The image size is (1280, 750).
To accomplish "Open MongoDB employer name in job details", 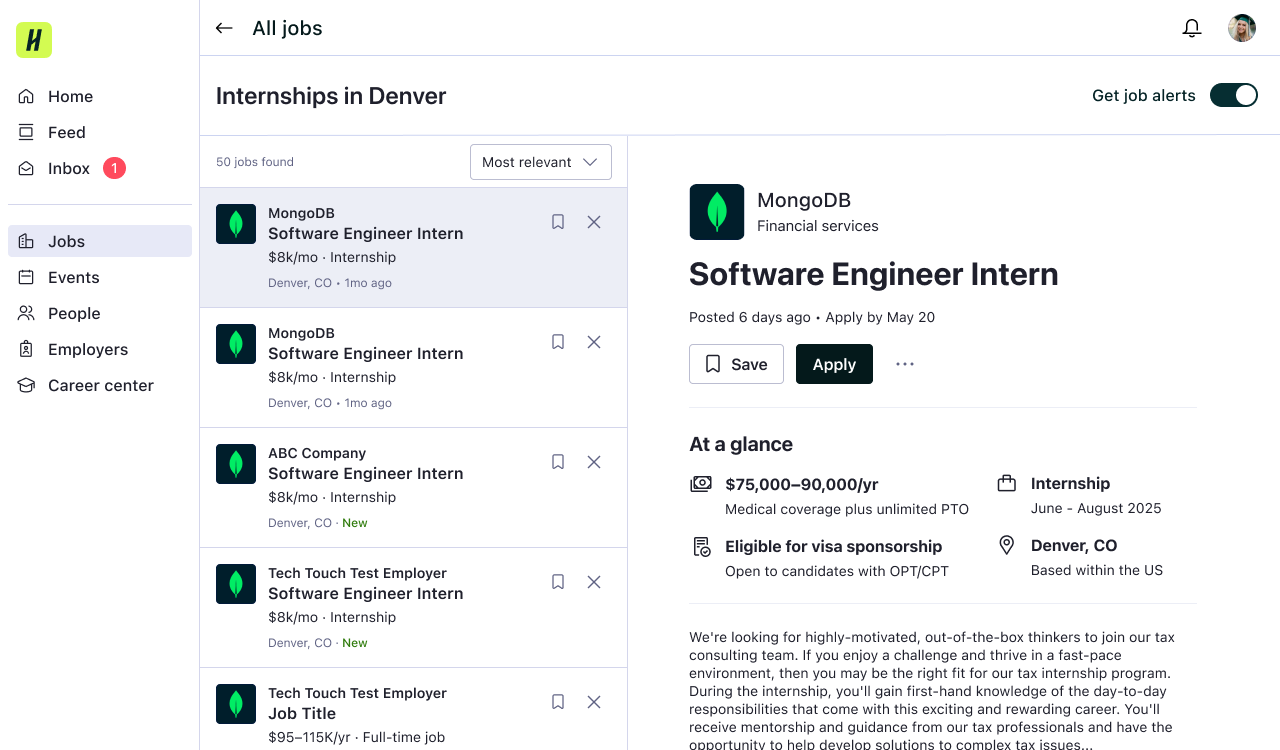I will pyautogui.click(x=804, y=200).
